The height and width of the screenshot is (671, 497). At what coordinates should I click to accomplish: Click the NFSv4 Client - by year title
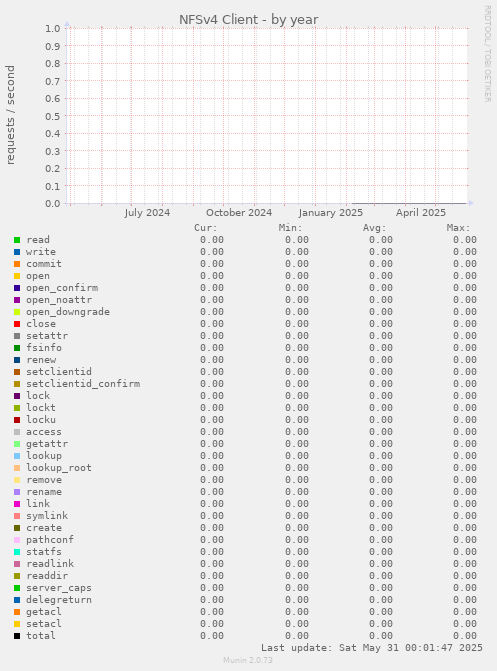pos(248,20)
